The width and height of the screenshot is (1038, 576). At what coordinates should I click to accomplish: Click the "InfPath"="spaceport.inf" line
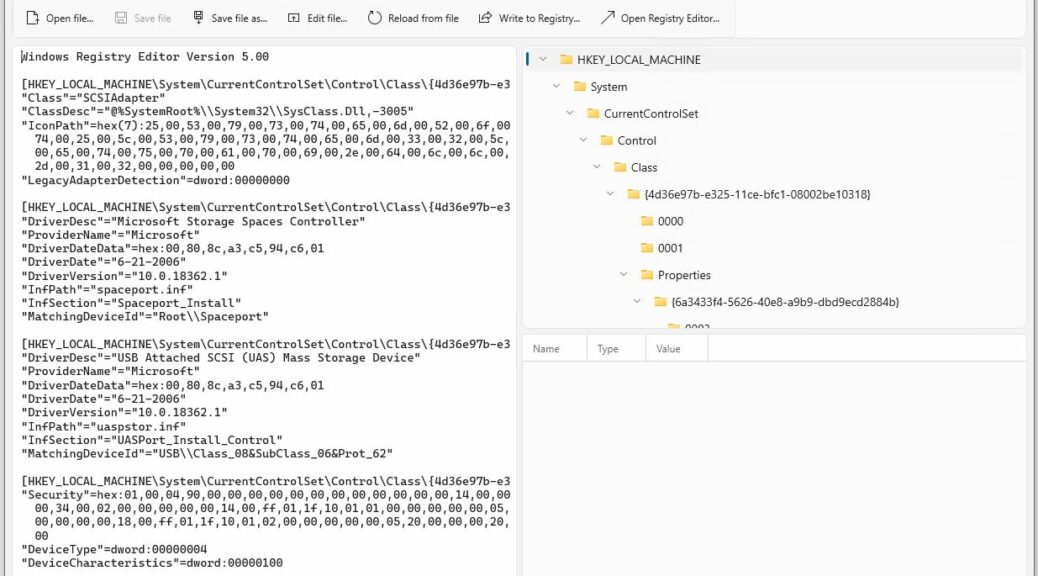(x=107, y=289)
